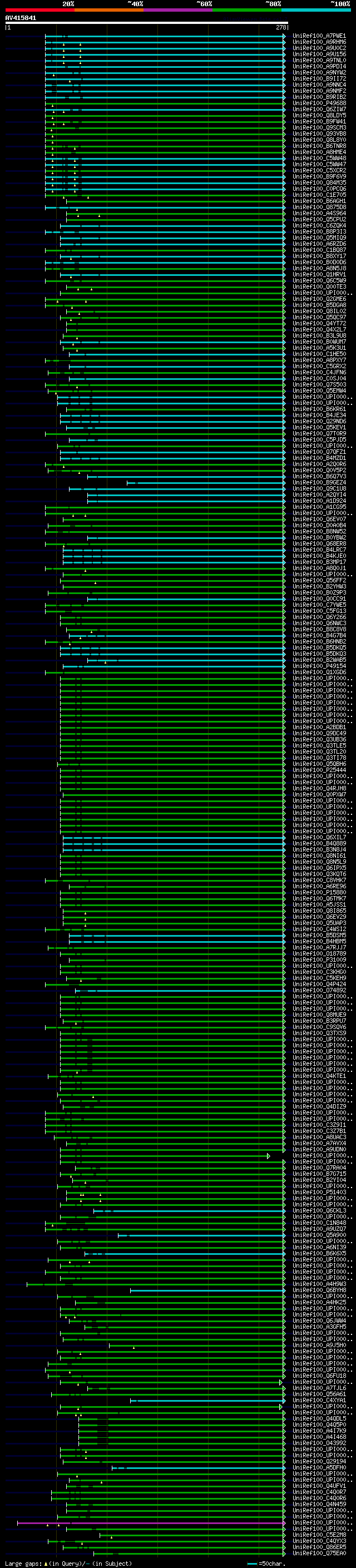Open hit UniRef100_B9II72
Screen dimensions: 356x1568
319,78
